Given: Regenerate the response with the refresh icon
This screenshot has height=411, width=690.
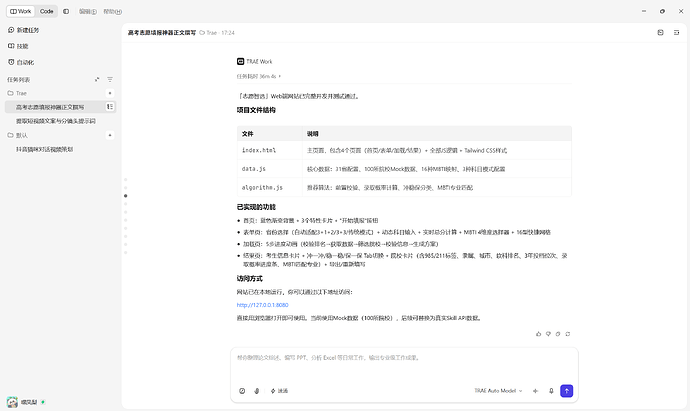Looking at the screenshot, I should (x=568, y=334).
